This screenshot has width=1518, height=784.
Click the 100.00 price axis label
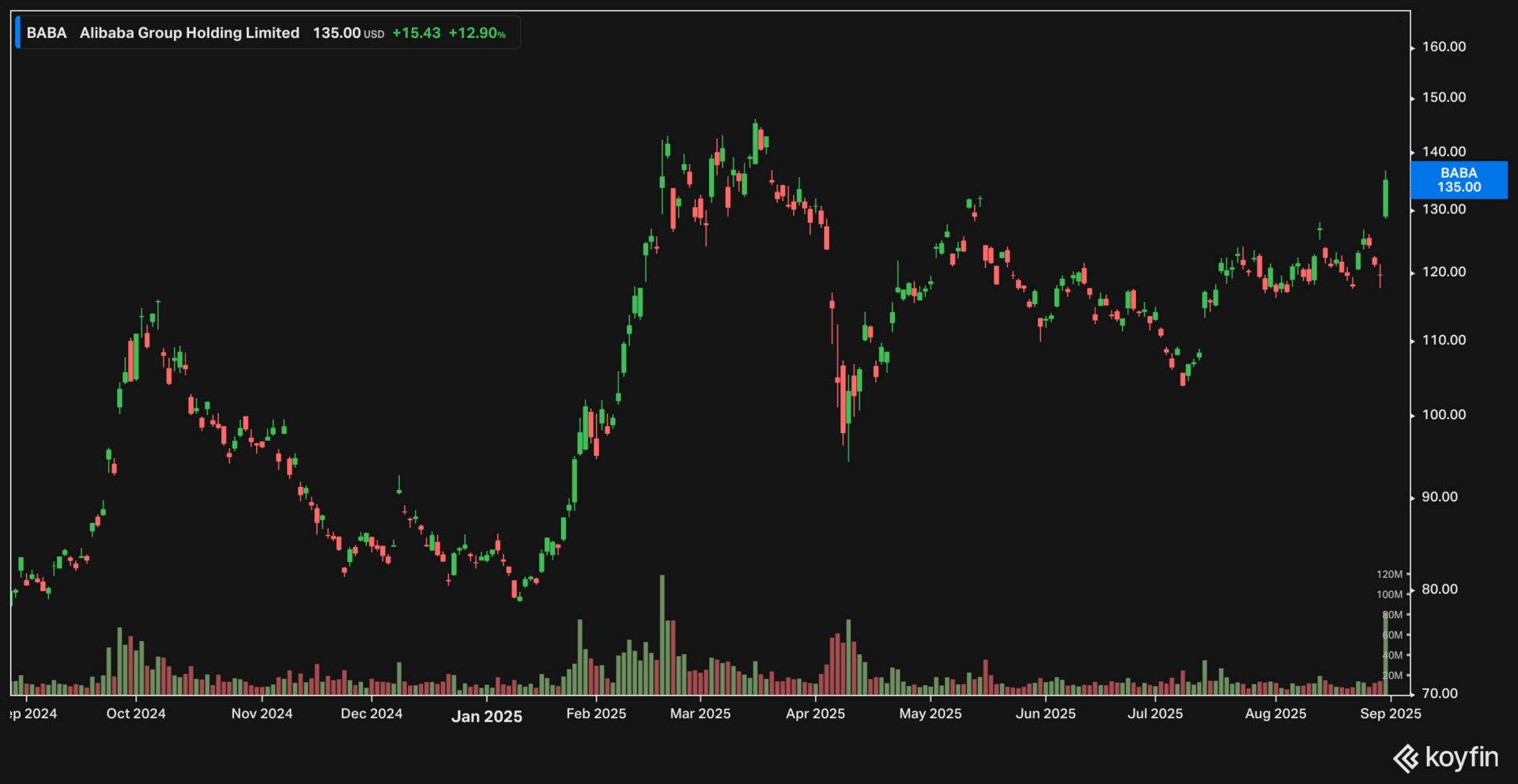point(1444,415)
